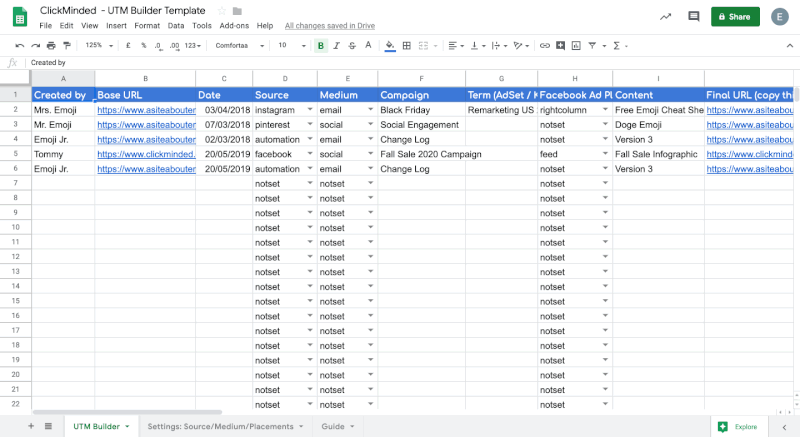This screenshot has height=437, width=800.
Task: Open the fill color picker
Action: (390, 45)
